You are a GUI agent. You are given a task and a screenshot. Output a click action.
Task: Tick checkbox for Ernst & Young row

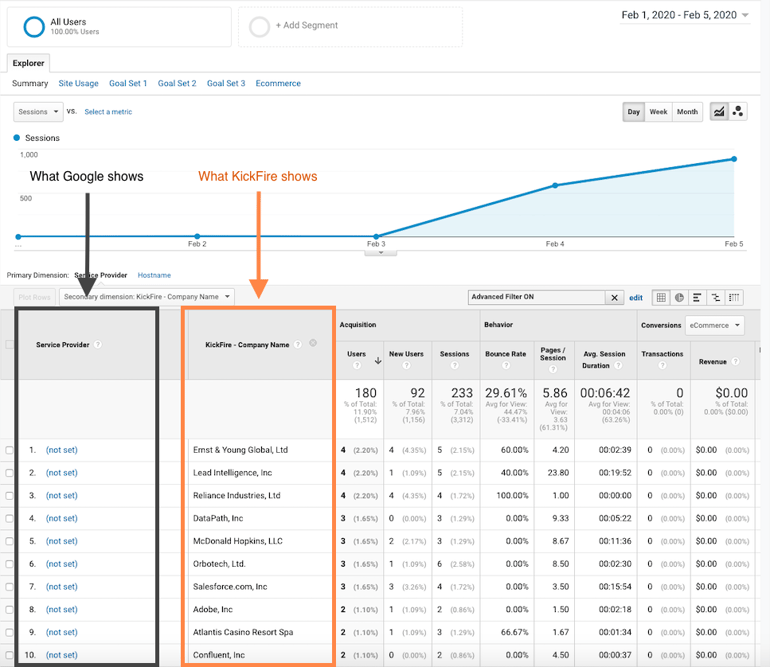point(9,450)
